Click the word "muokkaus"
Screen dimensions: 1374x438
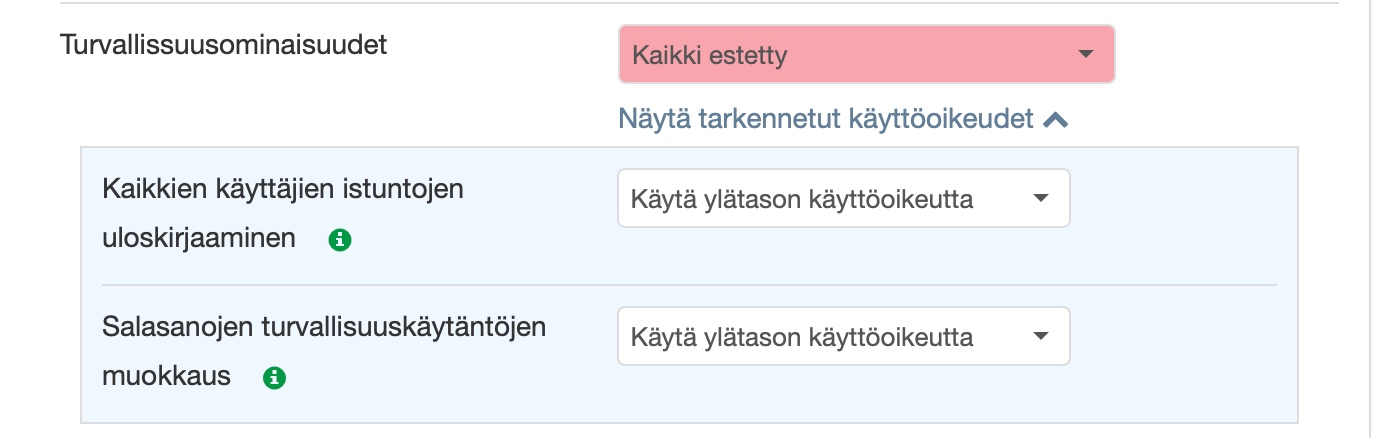point(166,377)
